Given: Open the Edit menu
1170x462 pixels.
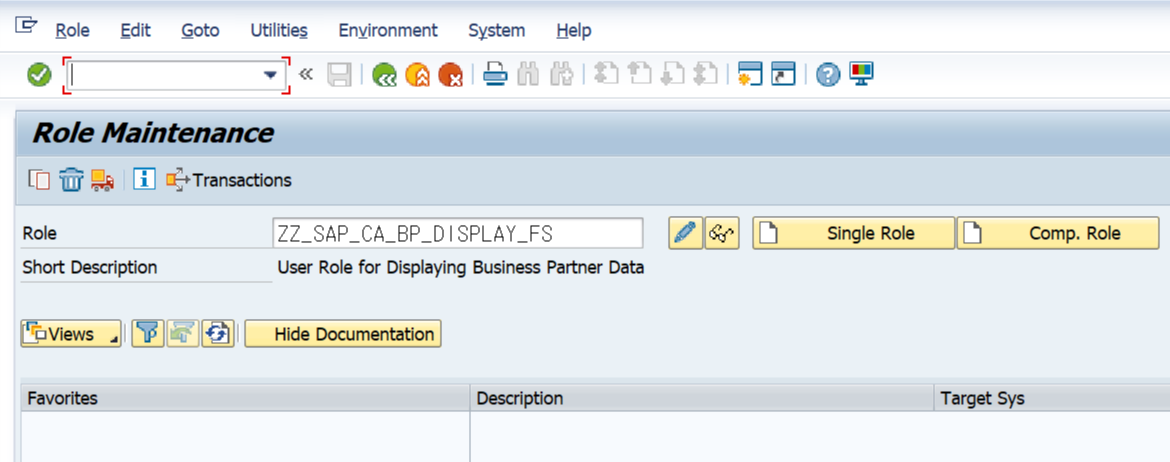Looking at the screenshot, I should (x=135, y=31).
